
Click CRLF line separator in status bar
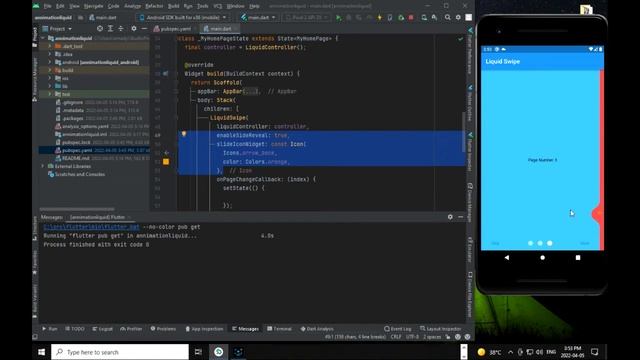(396, 337)
